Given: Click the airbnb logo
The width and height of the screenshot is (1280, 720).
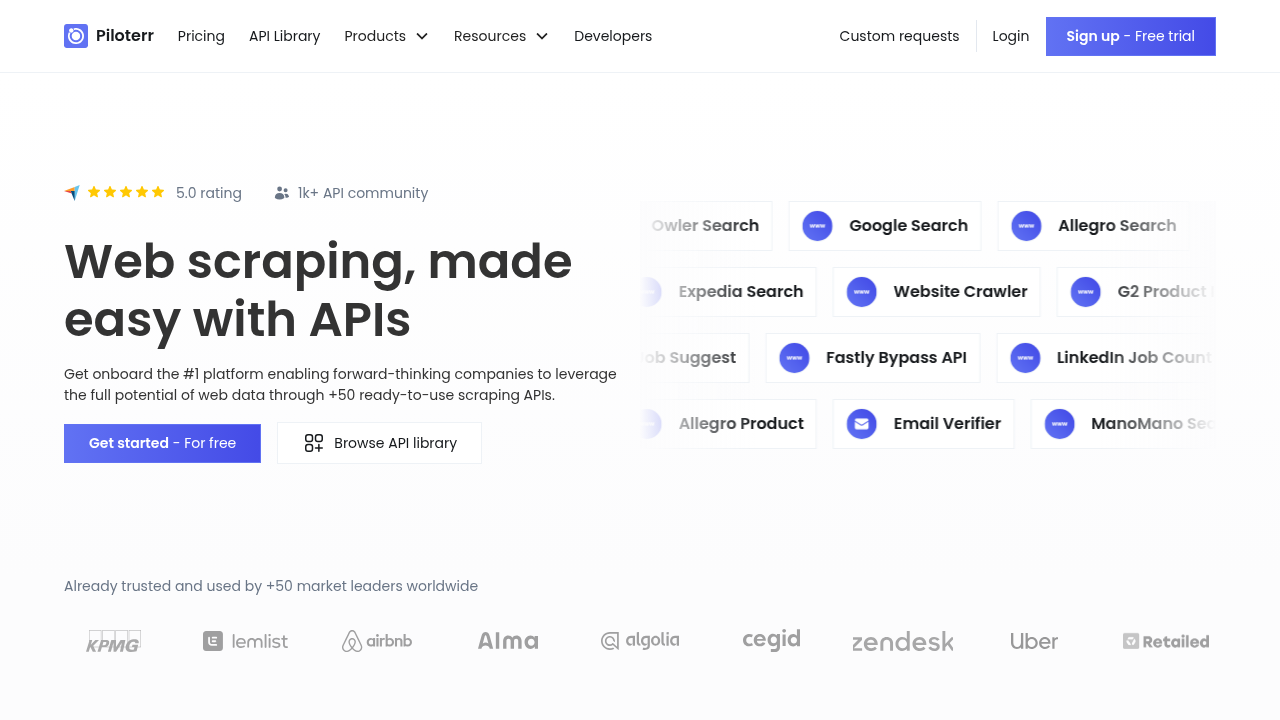Looking at the screenshot, I should coord(377,641).
